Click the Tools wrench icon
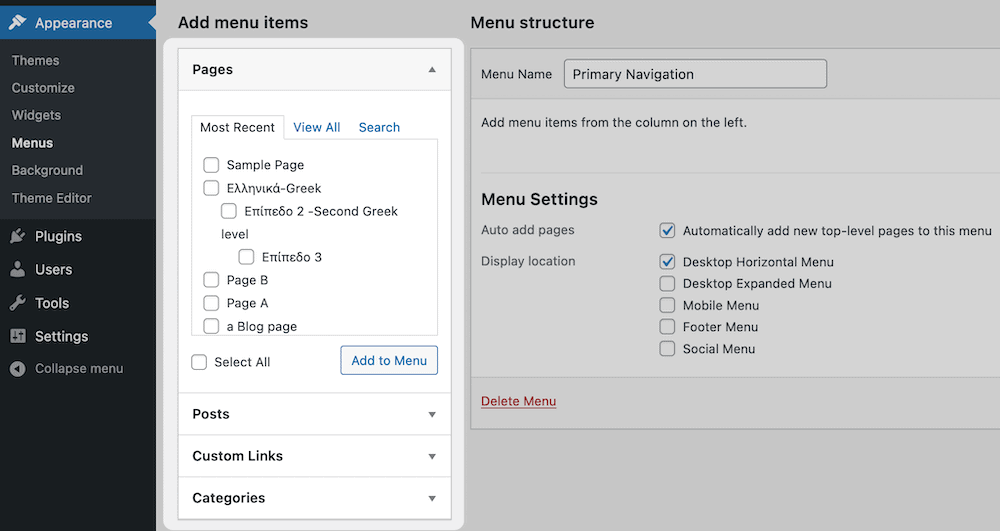1000x531 pixels. 18,303
